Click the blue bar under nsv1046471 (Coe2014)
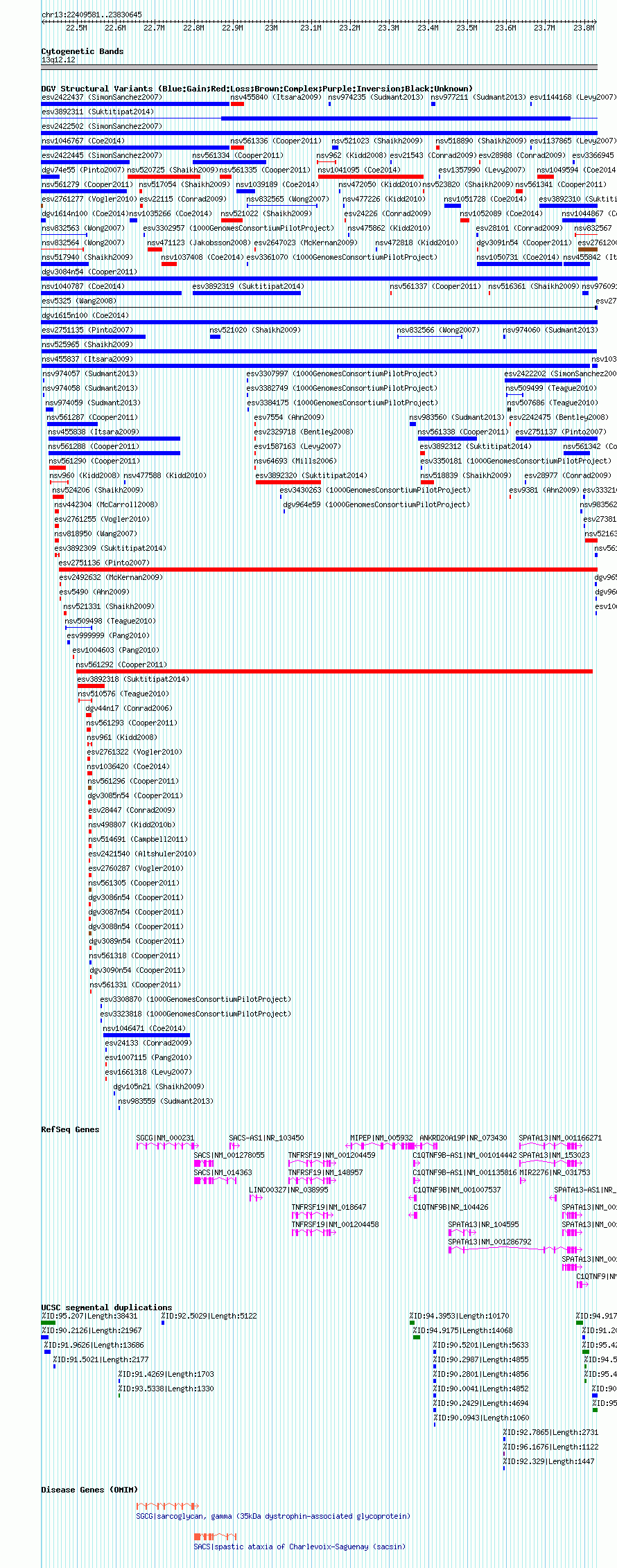The height and width of the screenshot is (1568, 617). (146, 1035)
